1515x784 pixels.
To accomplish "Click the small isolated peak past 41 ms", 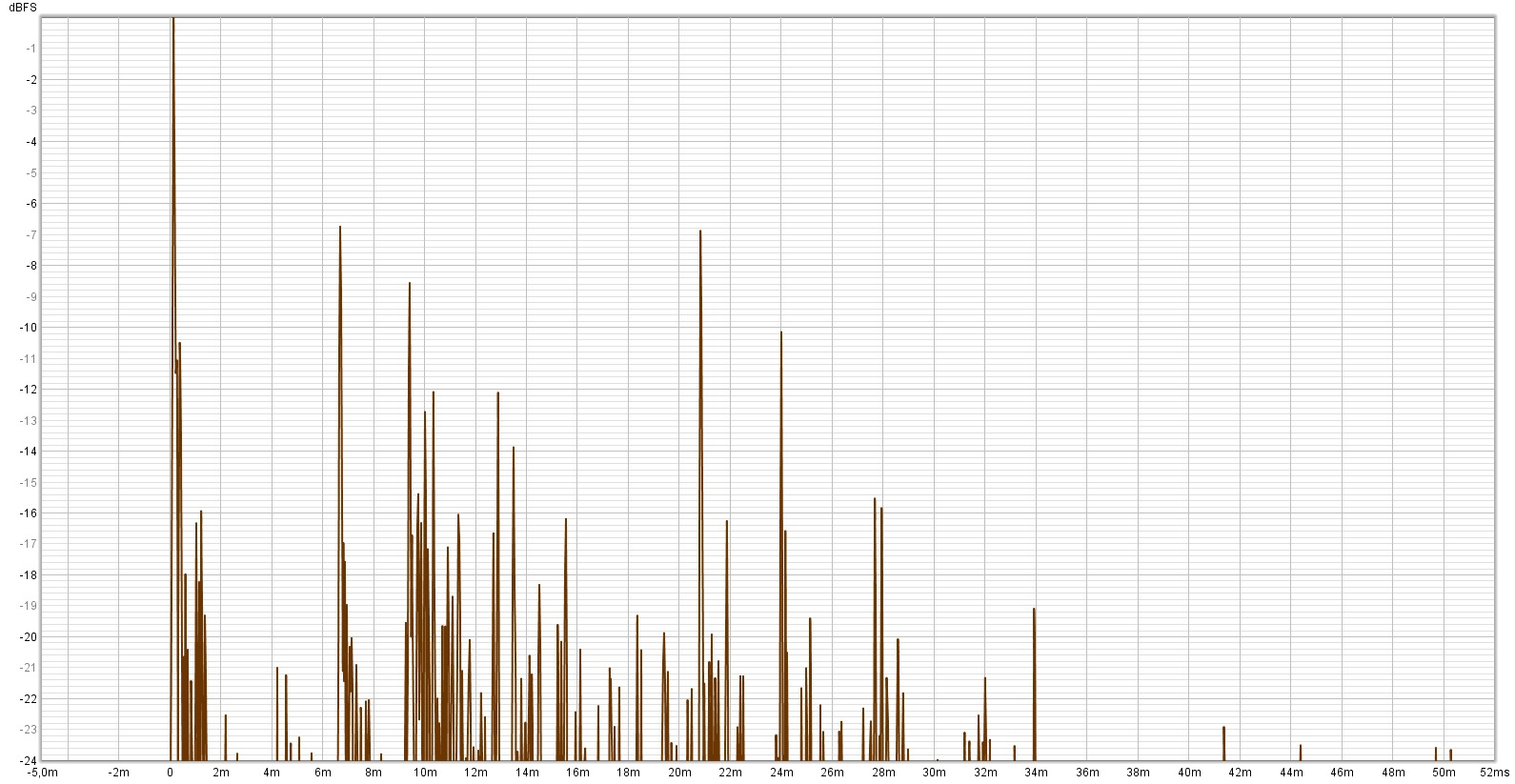I will (x=1223, y=743).
